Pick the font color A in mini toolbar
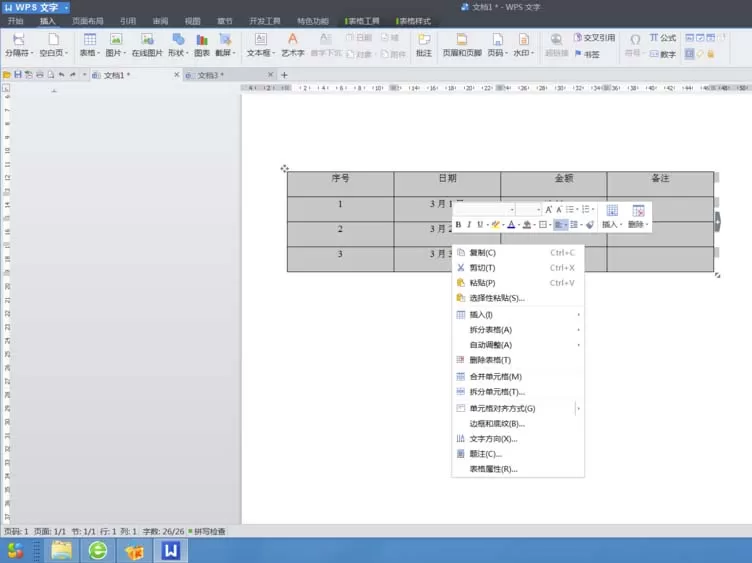 click(512, 224)
